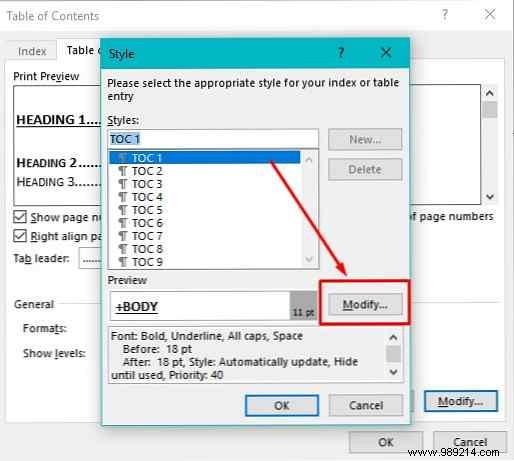
Task: Click HEADING 2 in Print Preview
Action: 58,163
